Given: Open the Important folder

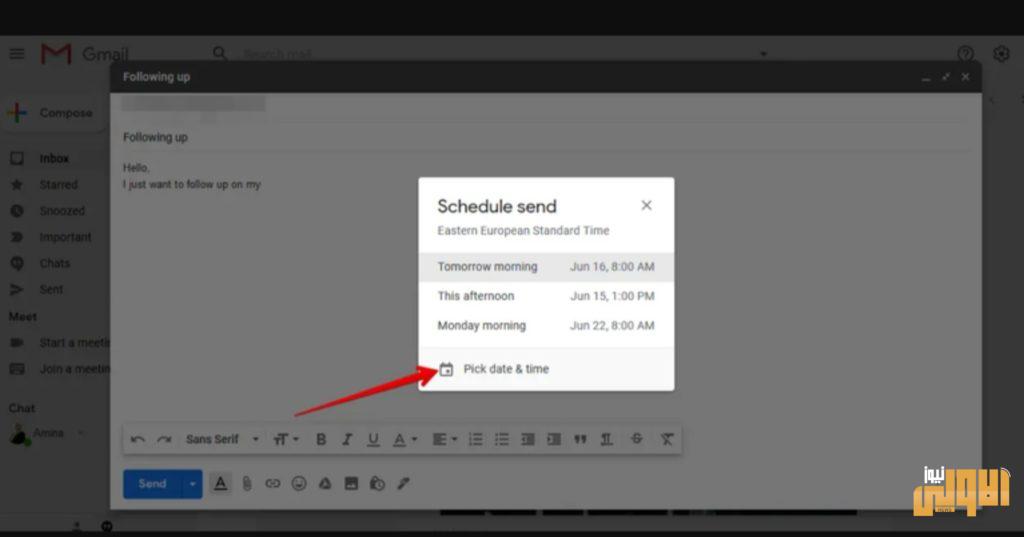Looking at the screenshot, I should pos(65,237).
